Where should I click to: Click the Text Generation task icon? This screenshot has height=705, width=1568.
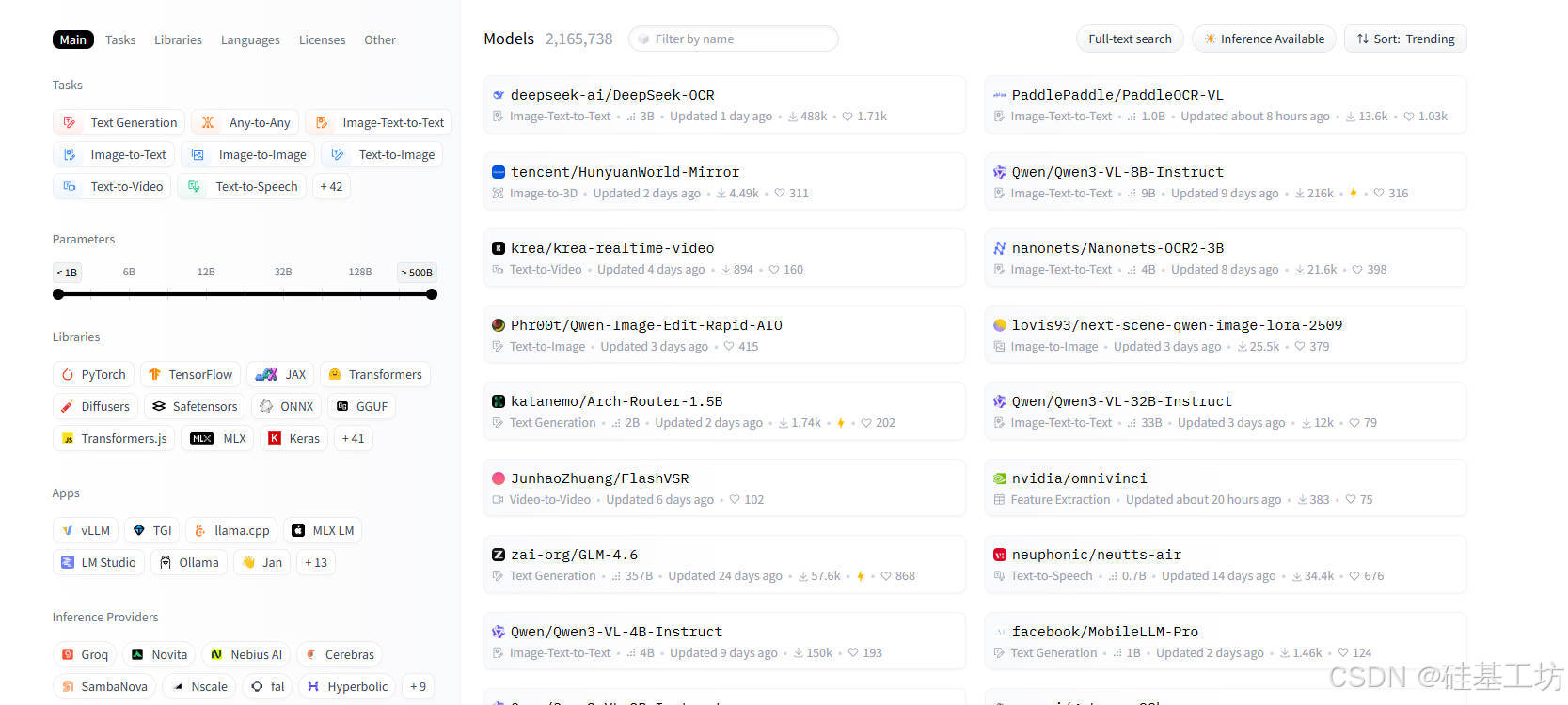click(x=69, y=122)
